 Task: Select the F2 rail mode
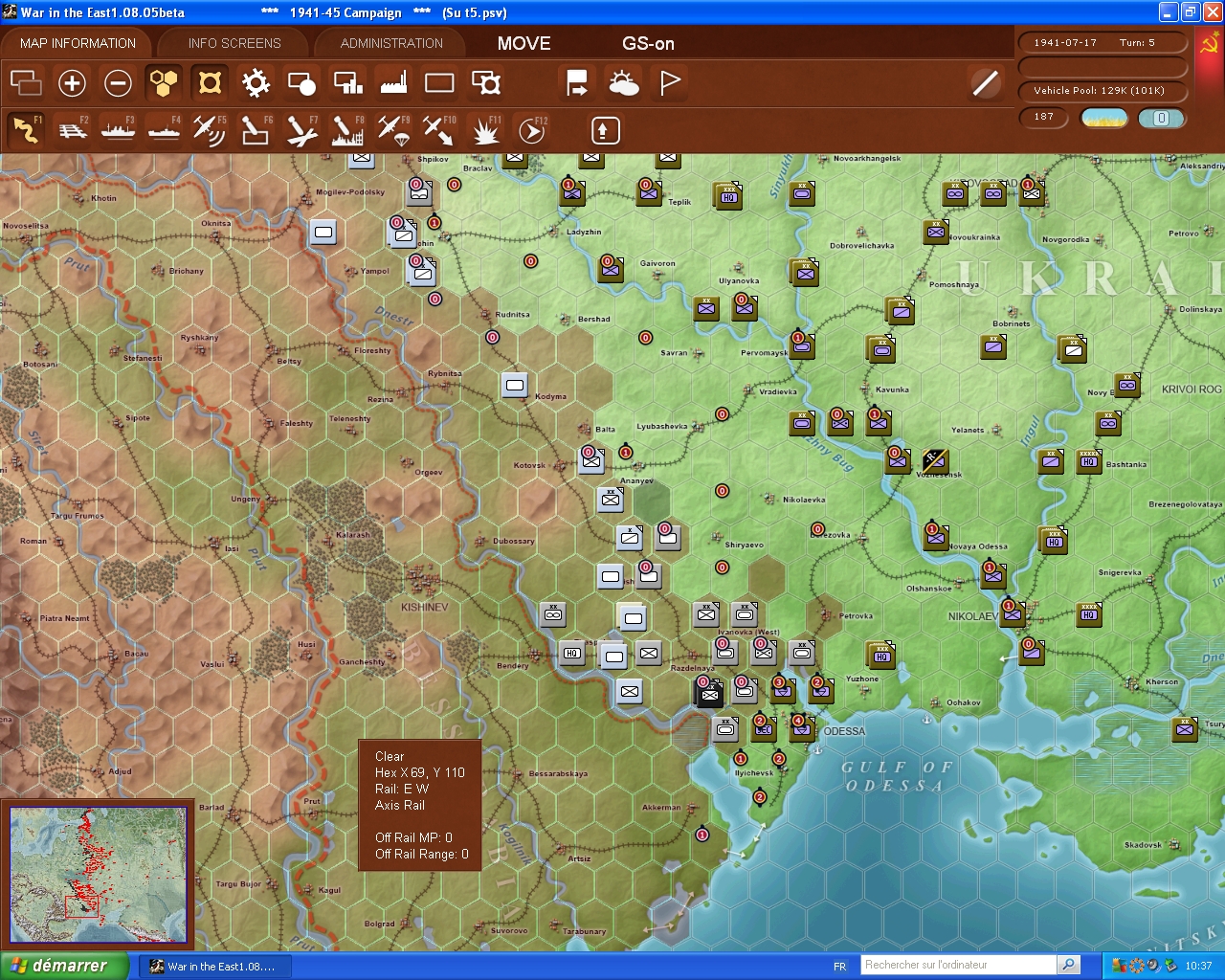(x=73, y=130)
